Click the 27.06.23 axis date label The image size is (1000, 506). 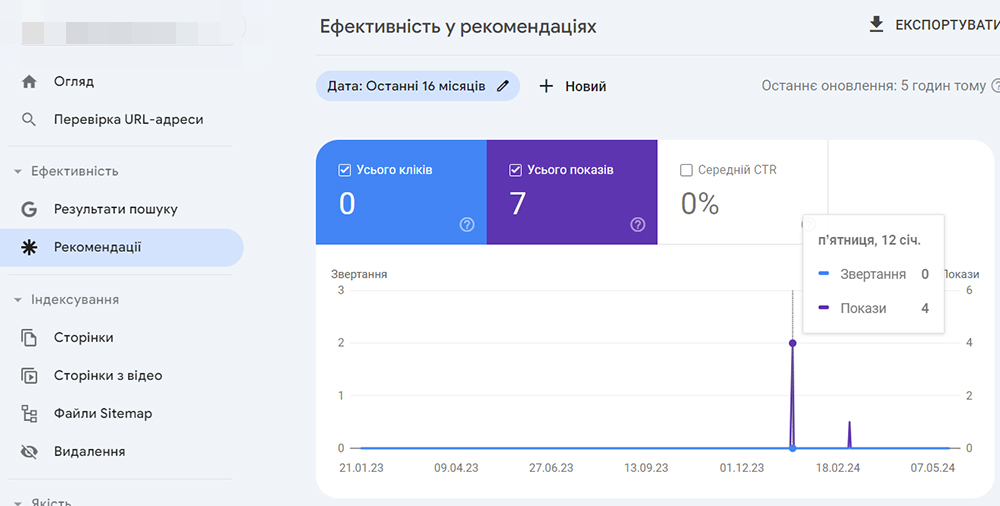(551, 468)
